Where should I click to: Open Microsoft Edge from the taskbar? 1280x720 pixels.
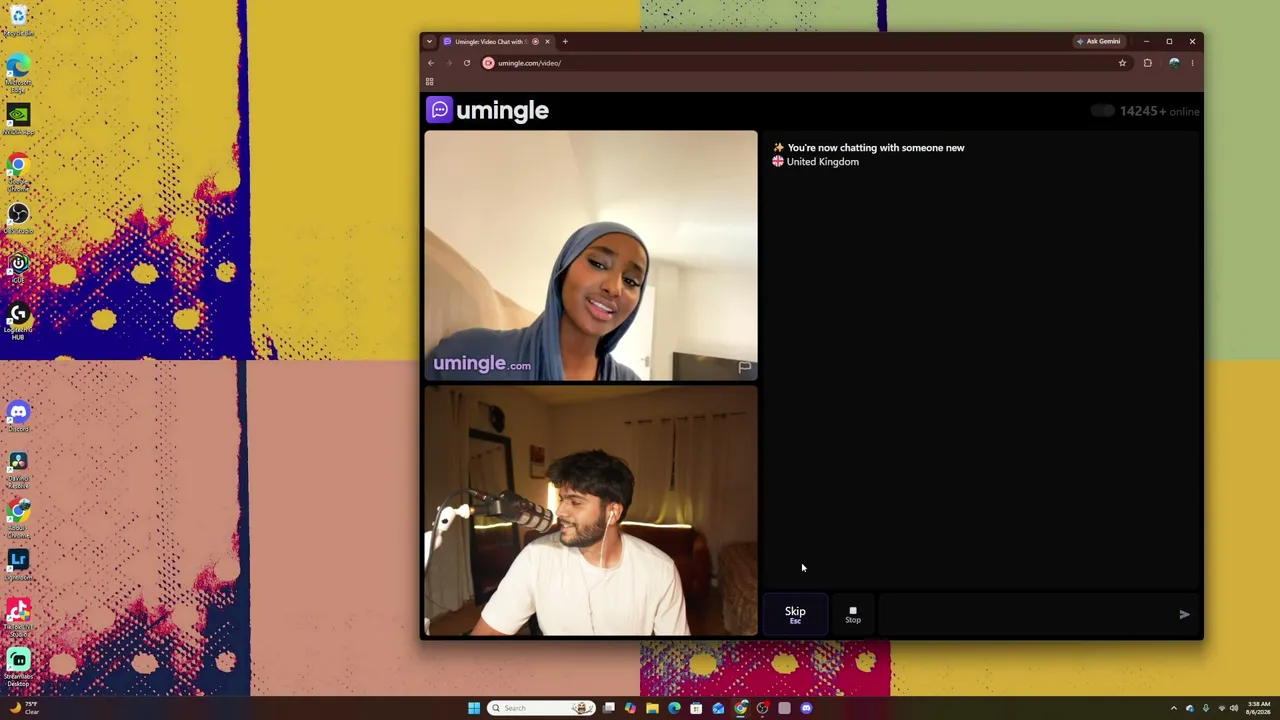[x=674, y=708]
